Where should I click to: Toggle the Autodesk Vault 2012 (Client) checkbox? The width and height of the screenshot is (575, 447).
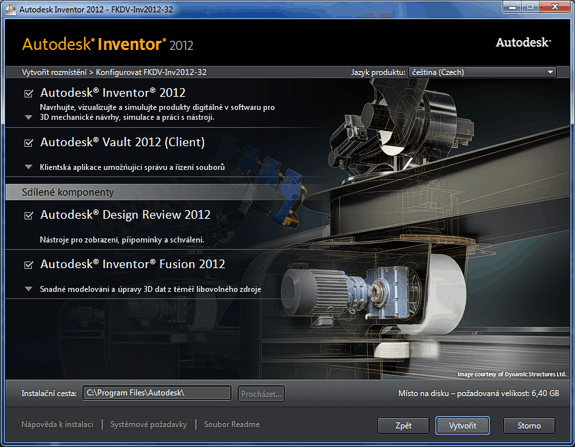pos(29,143)
